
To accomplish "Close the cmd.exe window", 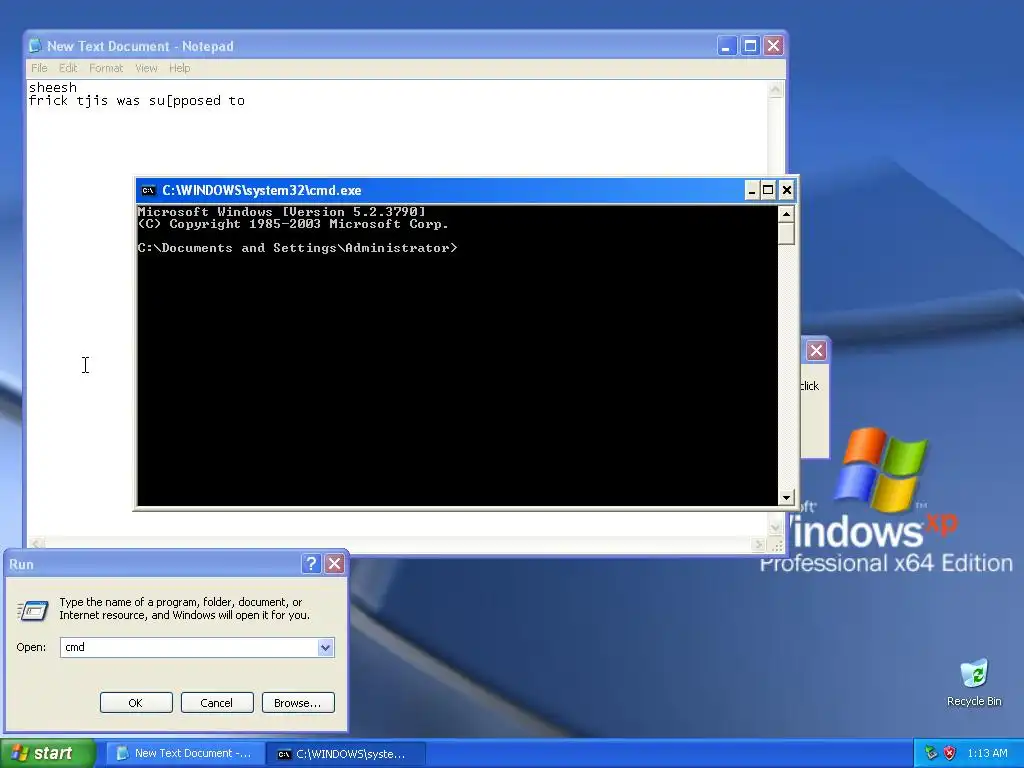I will tap(787, 190).
